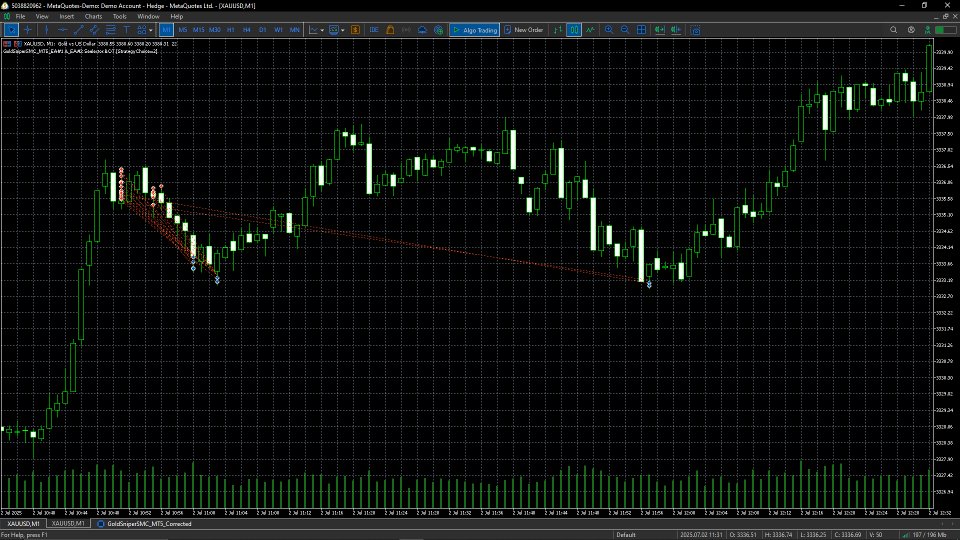Click the globe icon next to Algo Trading
This screenshot has height=540, width=960.
pyautogui.click(x=438, y=29)
